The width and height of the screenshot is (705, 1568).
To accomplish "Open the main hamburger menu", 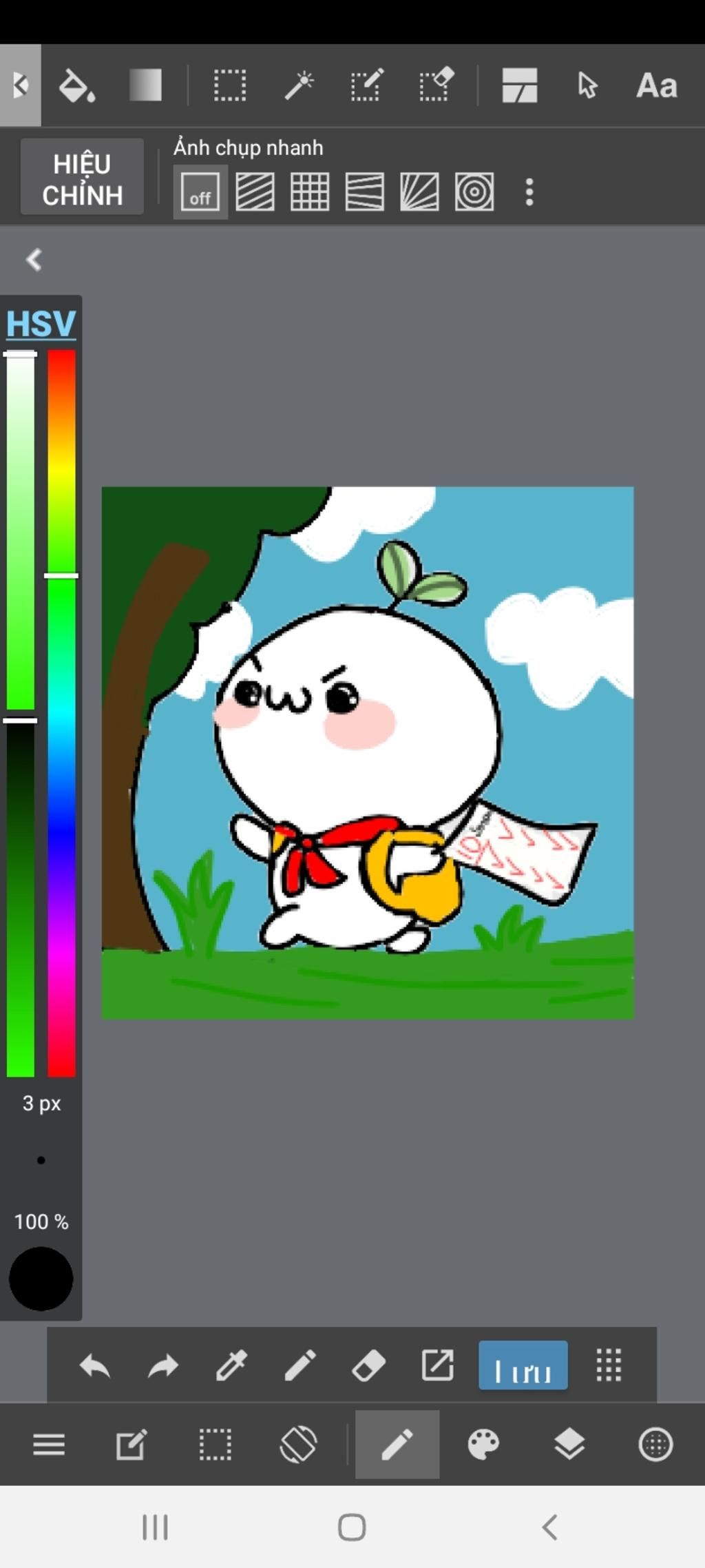I will [49, 1444].
